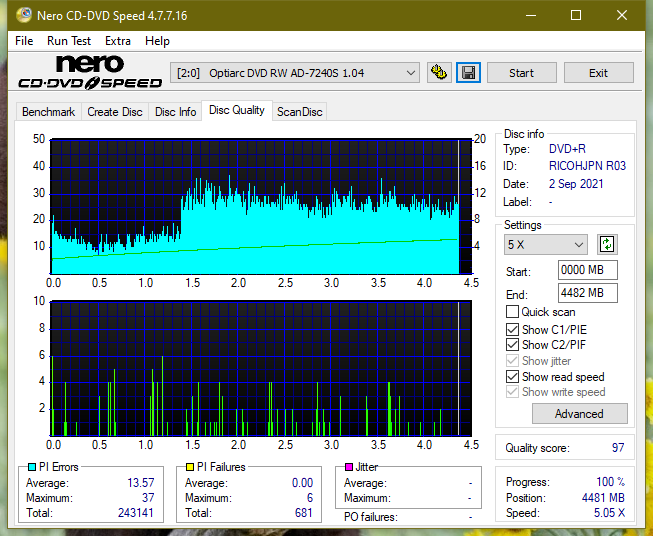
Task: Open the Run Test menu
Action: pyautogui.click(x=69, y=41)
